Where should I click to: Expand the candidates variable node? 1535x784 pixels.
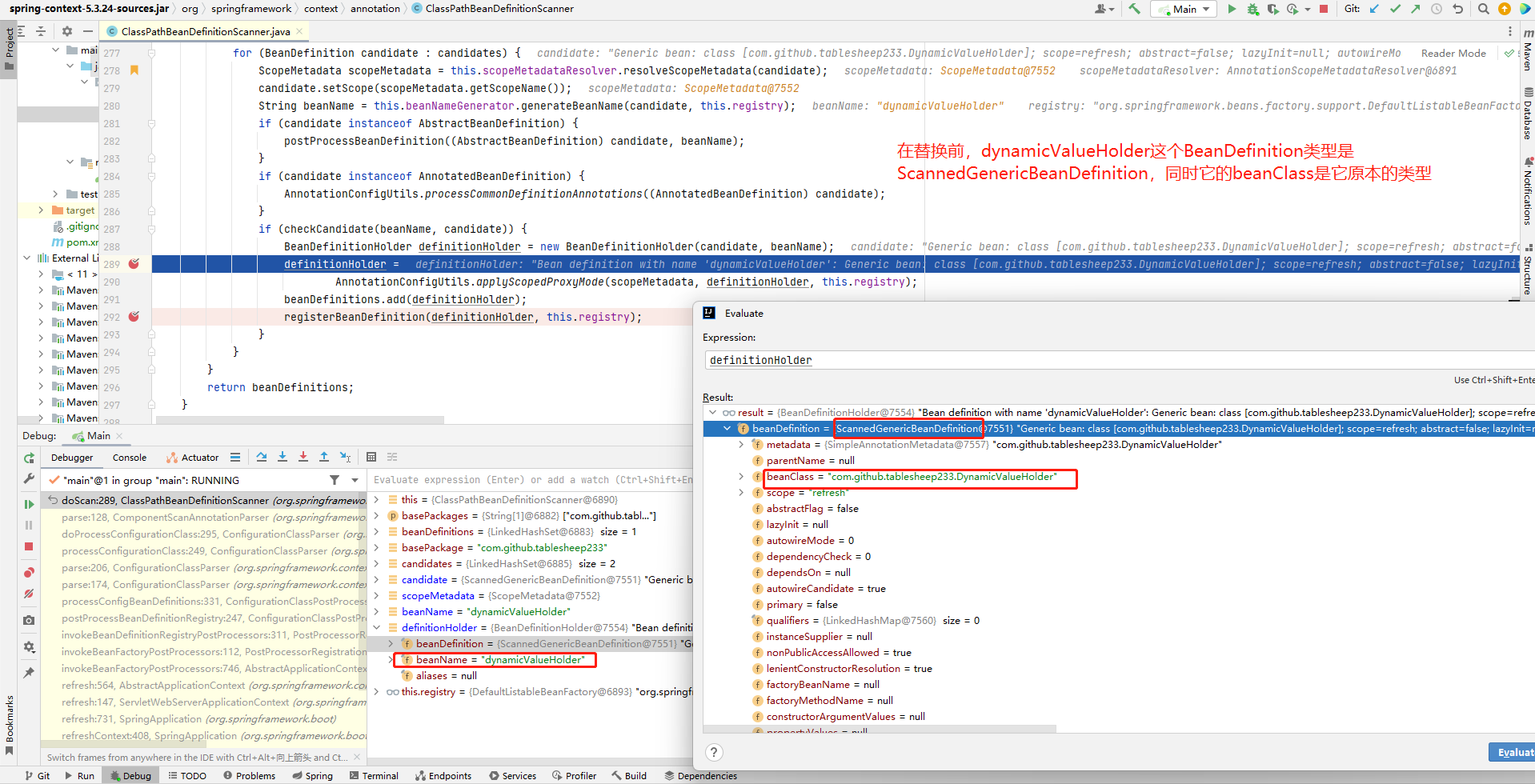click(376, 564)
